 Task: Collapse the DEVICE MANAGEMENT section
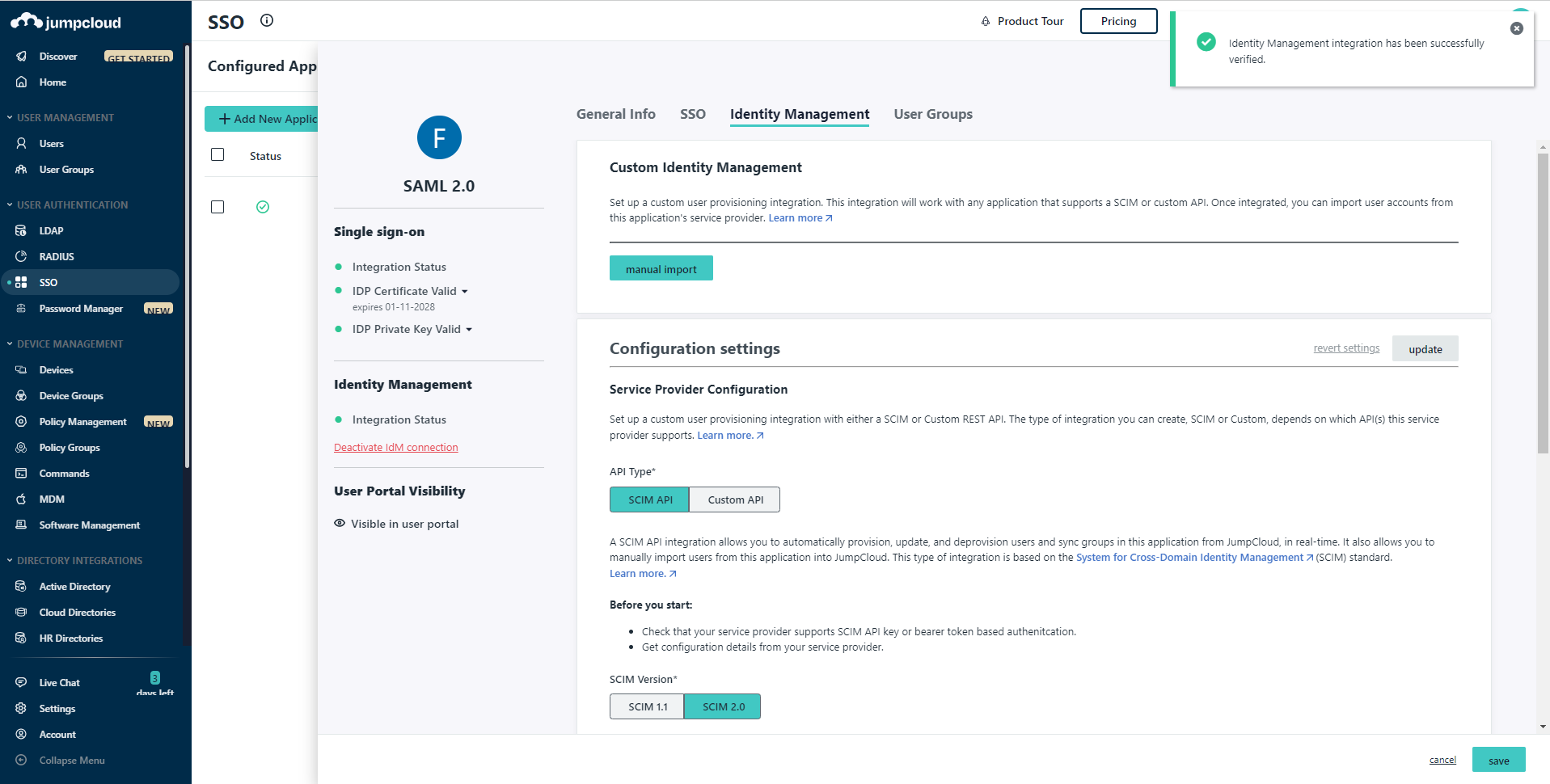(x=10, y=344)
